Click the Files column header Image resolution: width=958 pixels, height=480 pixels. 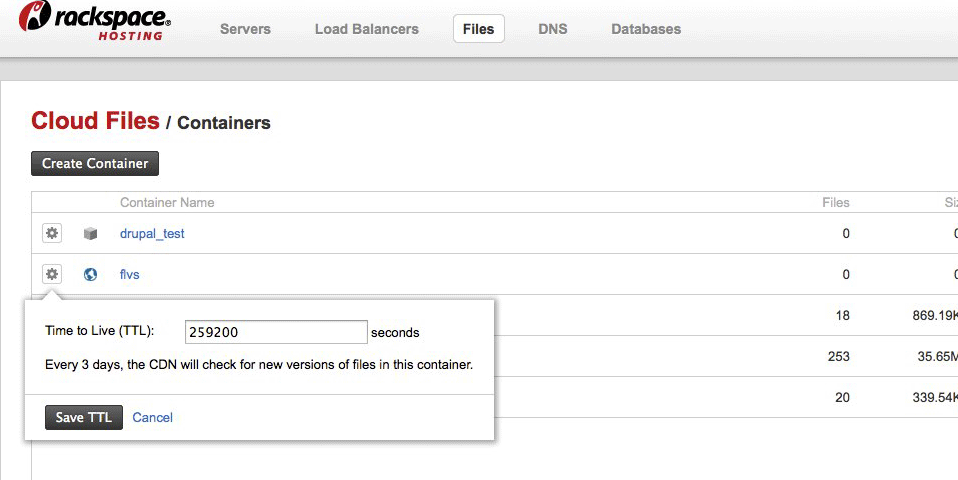[836, 202]
